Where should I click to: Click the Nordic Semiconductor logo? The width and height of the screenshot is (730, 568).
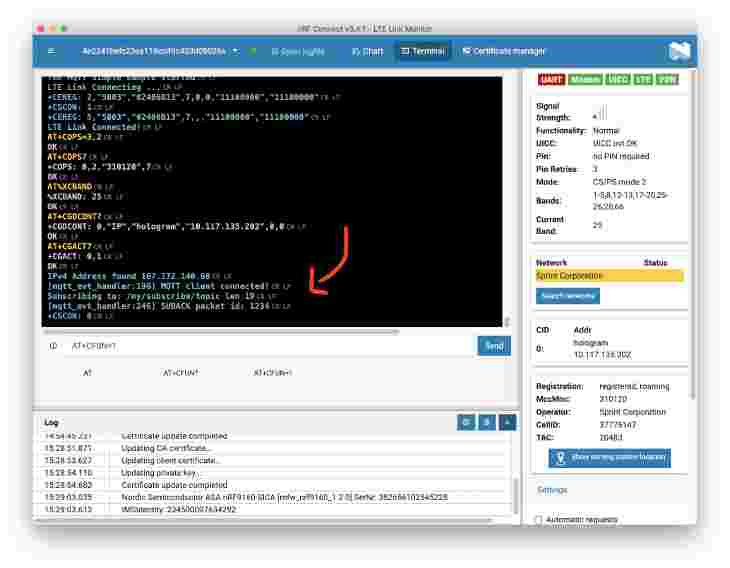tap(679, 51)
